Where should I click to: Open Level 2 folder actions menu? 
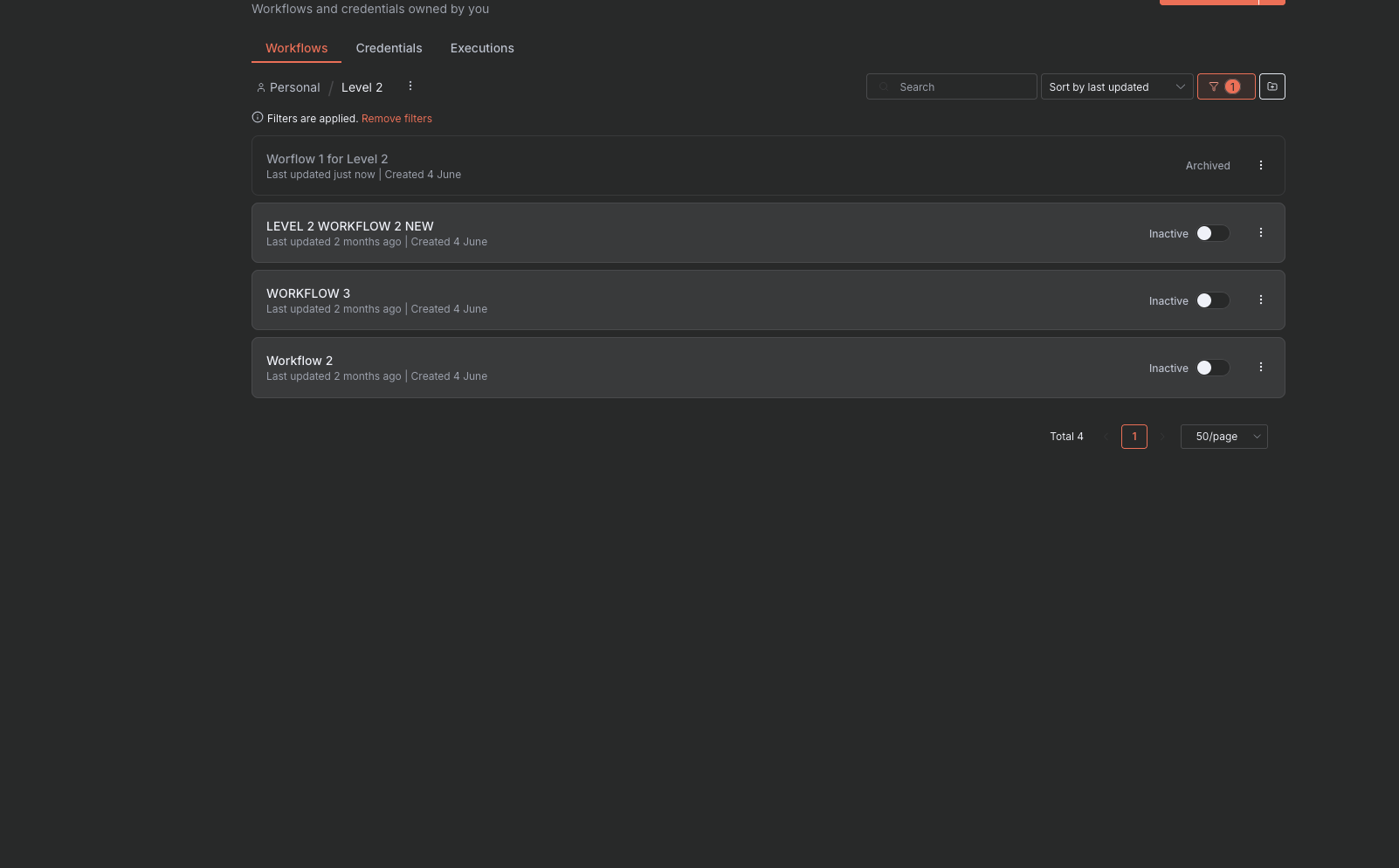410,86
